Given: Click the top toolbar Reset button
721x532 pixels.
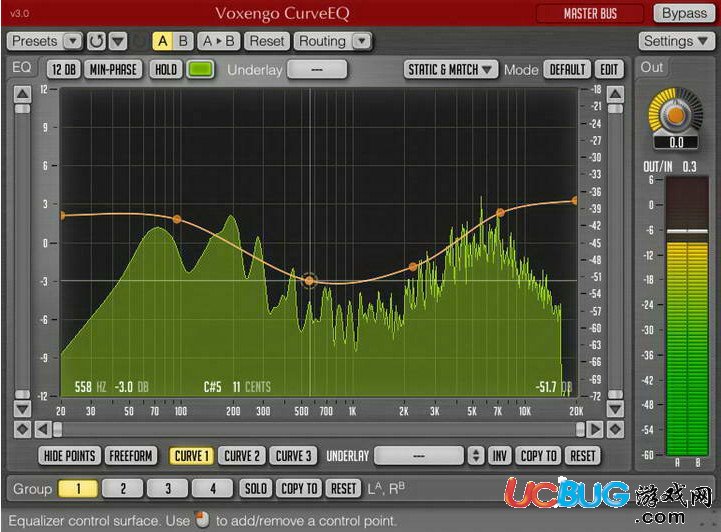Looking at the screenshot, I should [x=267, y=41].
